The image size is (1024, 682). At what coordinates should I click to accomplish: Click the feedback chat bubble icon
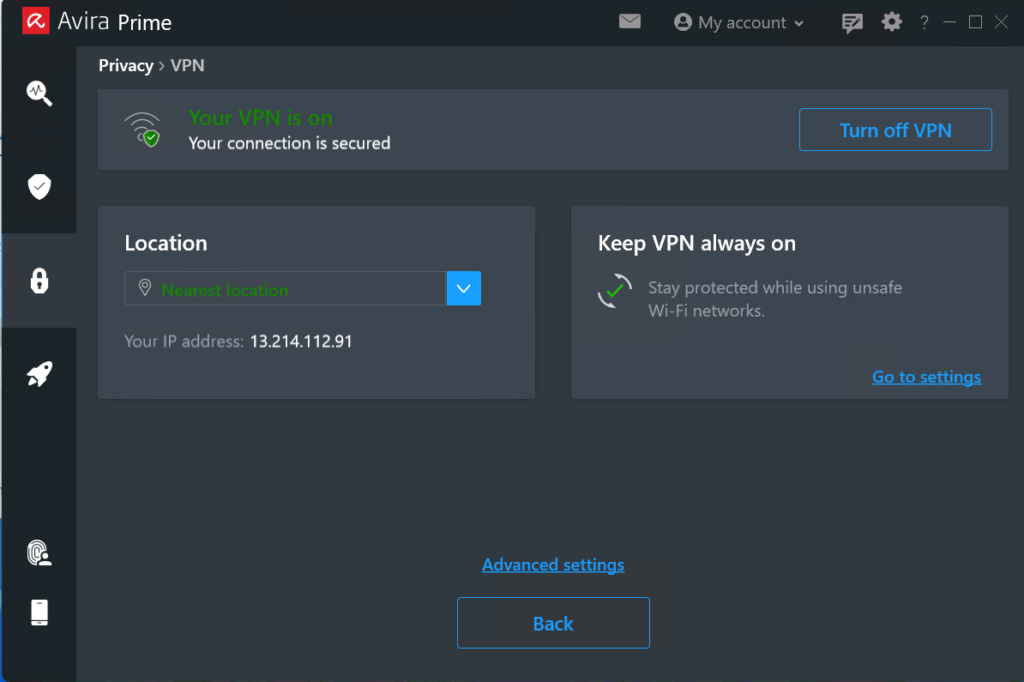(852, 22)
